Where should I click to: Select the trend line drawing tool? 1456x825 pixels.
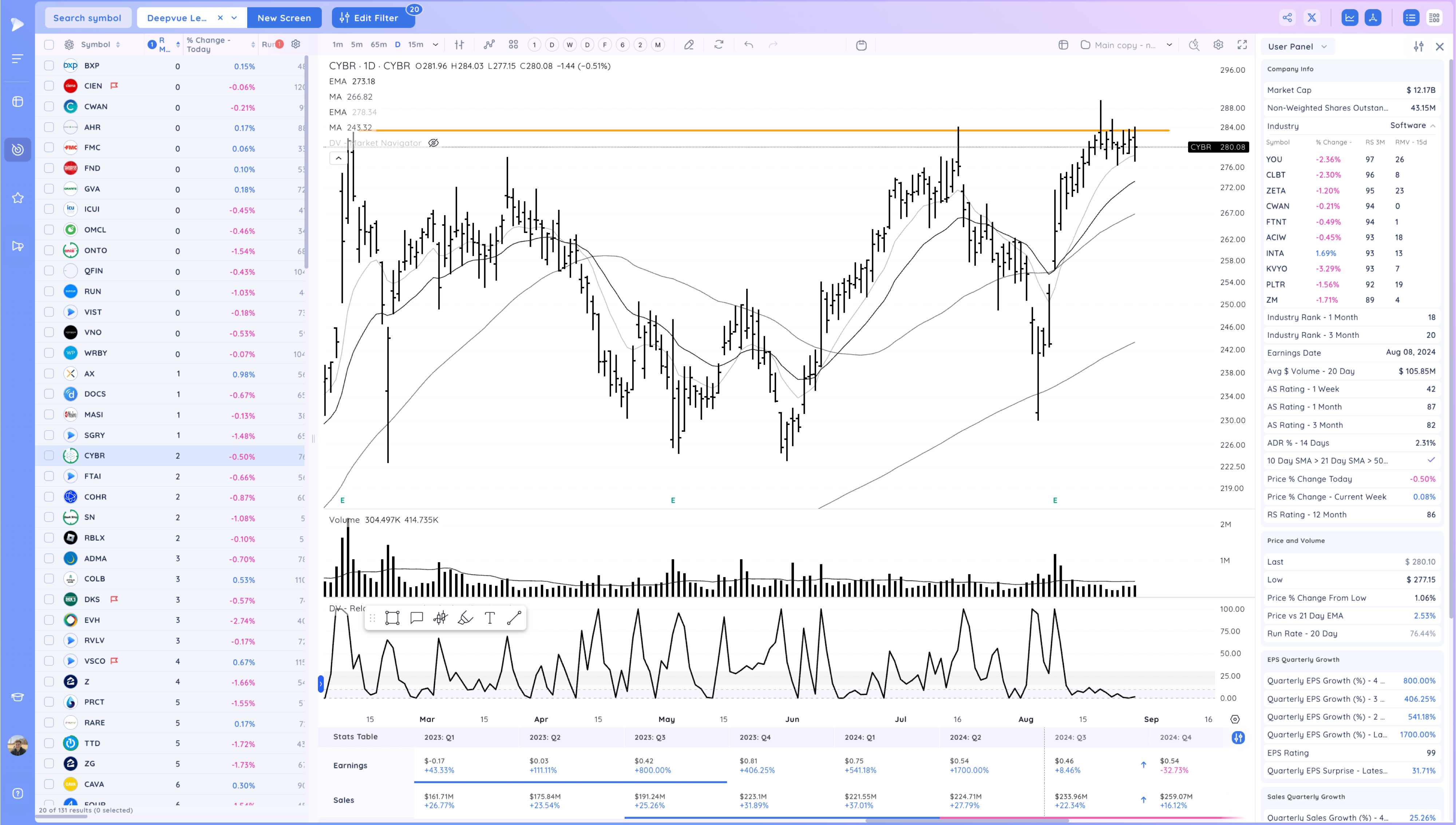[x=514, y=617]
